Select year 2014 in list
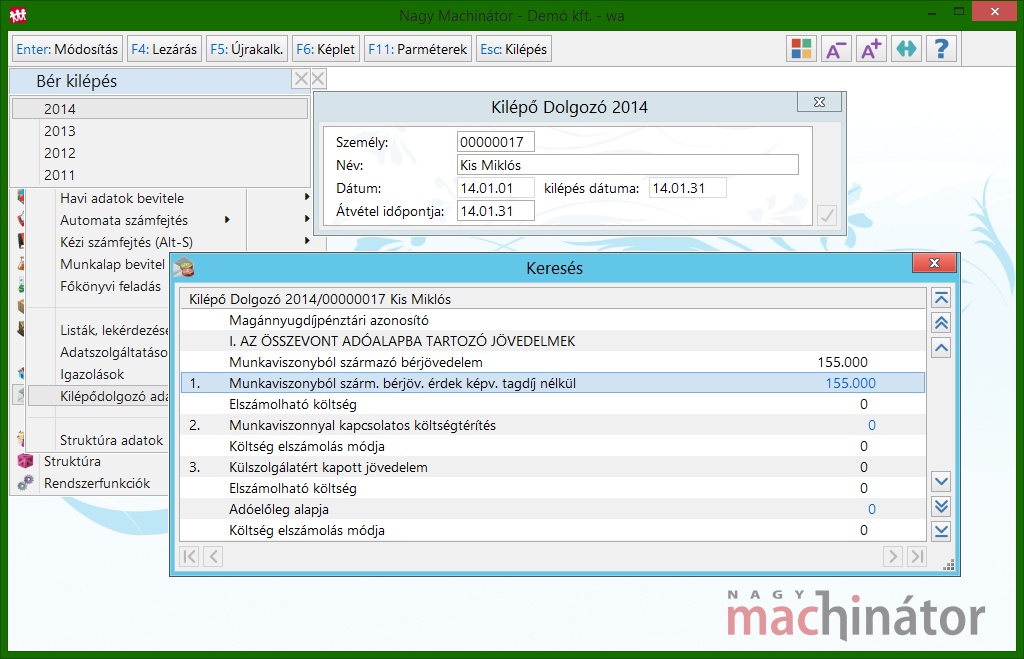This screenshot has width=1024, height=659. 160,108
